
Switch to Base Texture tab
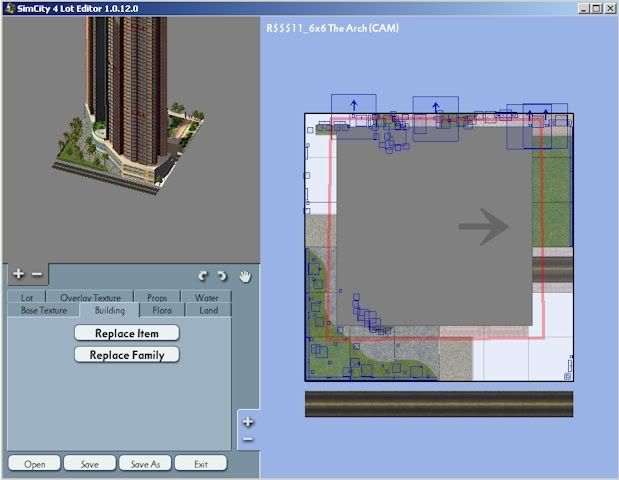pos(44,310)
